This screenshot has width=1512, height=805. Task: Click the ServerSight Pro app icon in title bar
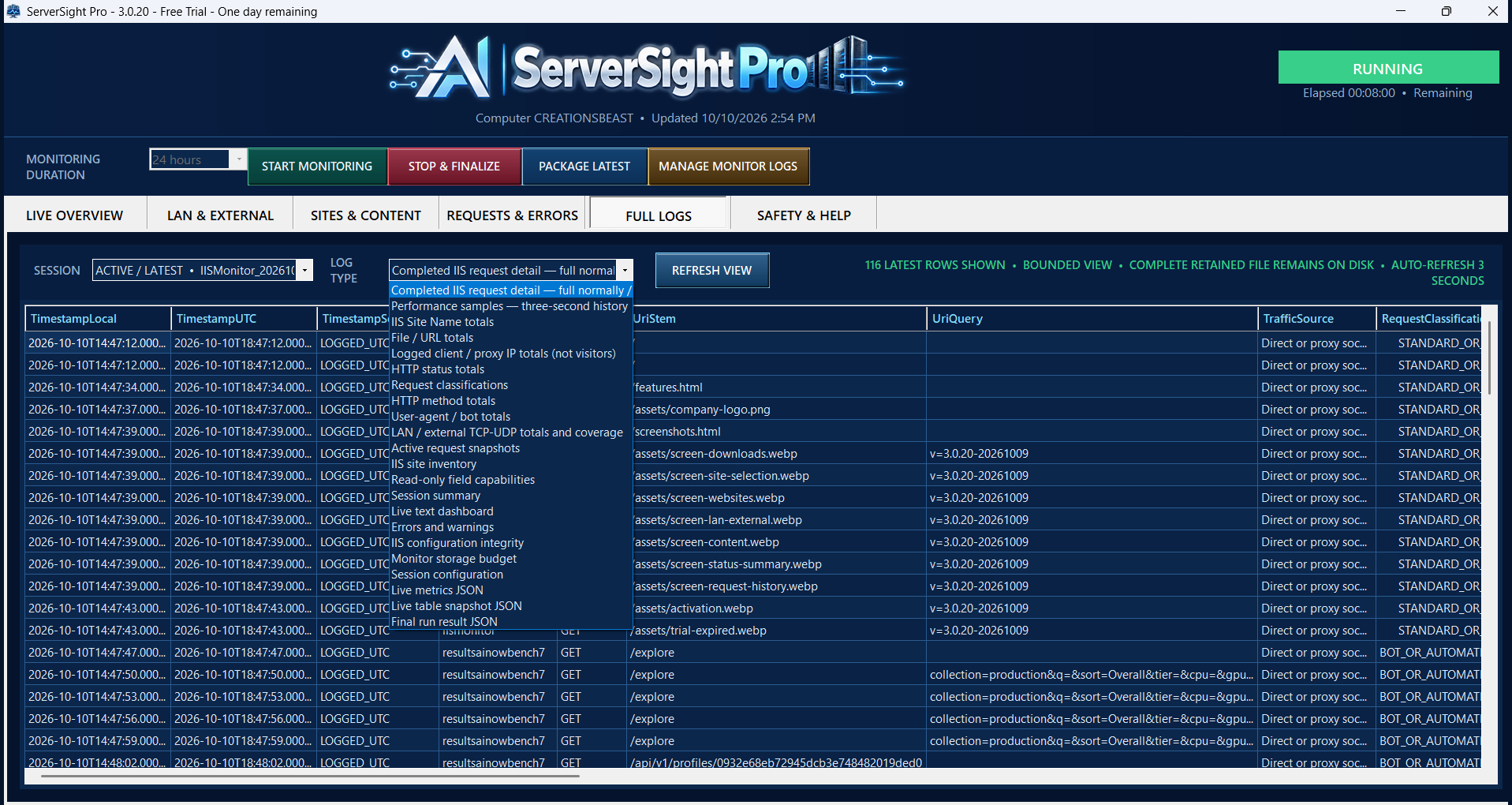click(x=13, y=11)
